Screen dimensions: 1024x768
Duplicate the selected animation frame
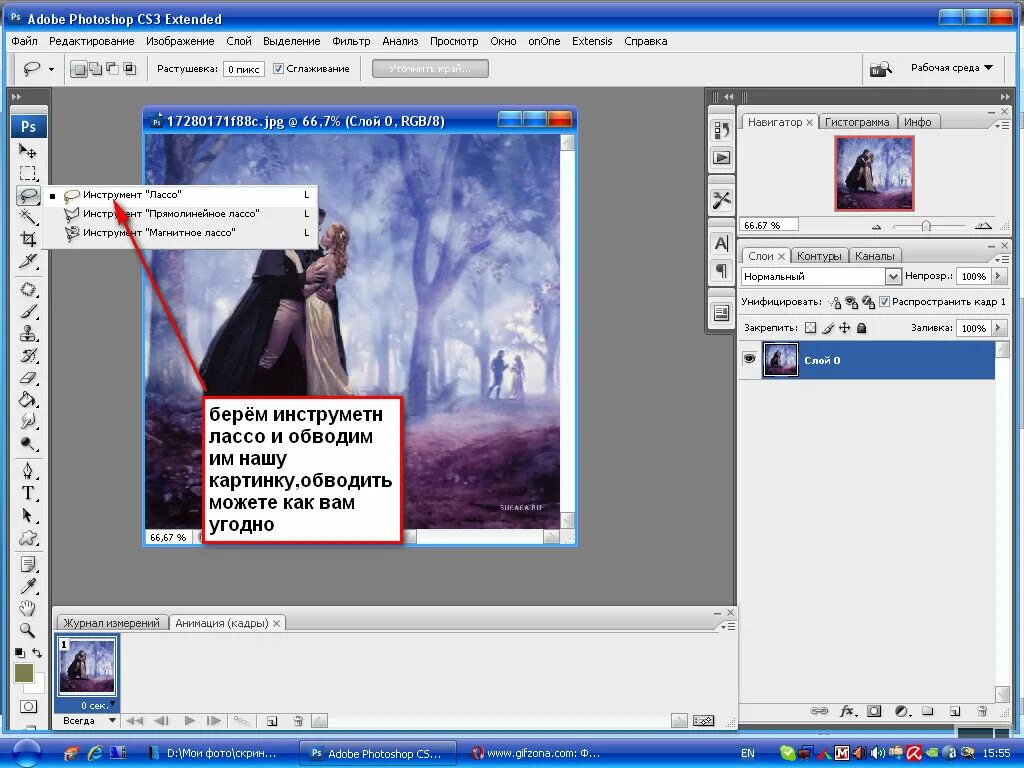(272, 721)
